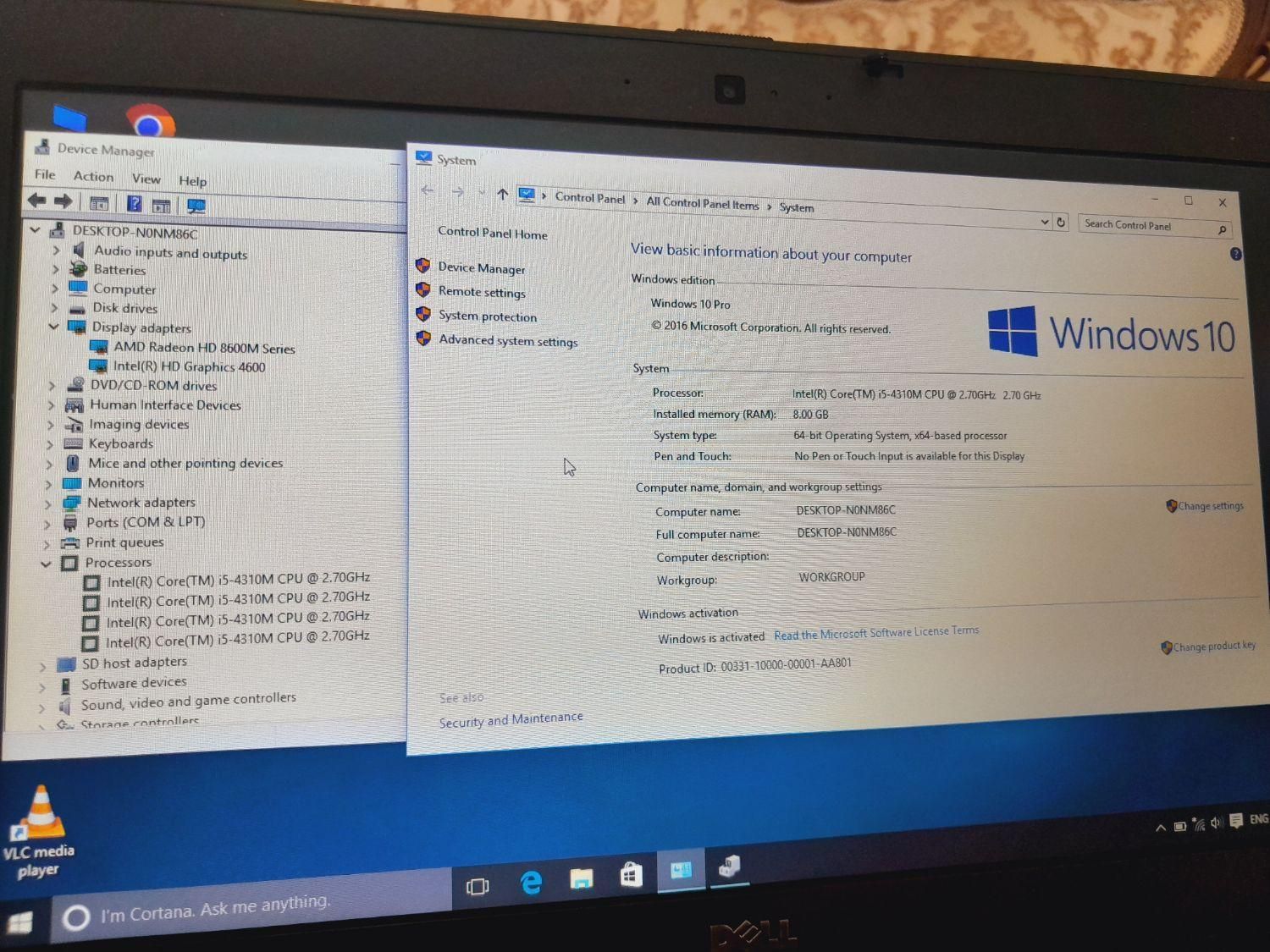Open Windows Store from taskbar
This screenshot has width=1270, height=952.
[631, 875]
